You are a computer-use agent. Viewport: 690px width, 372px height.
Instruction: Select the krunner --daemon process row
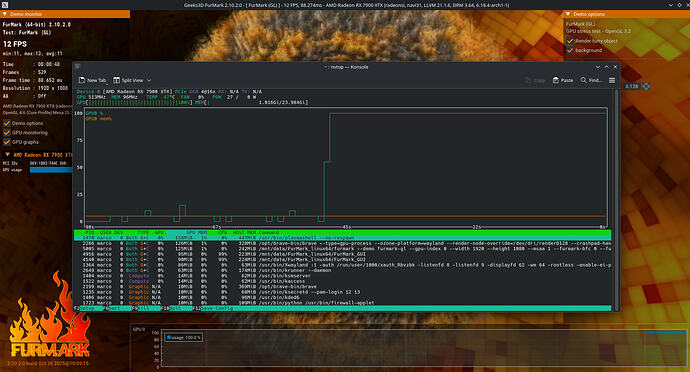tap(342, 270)
